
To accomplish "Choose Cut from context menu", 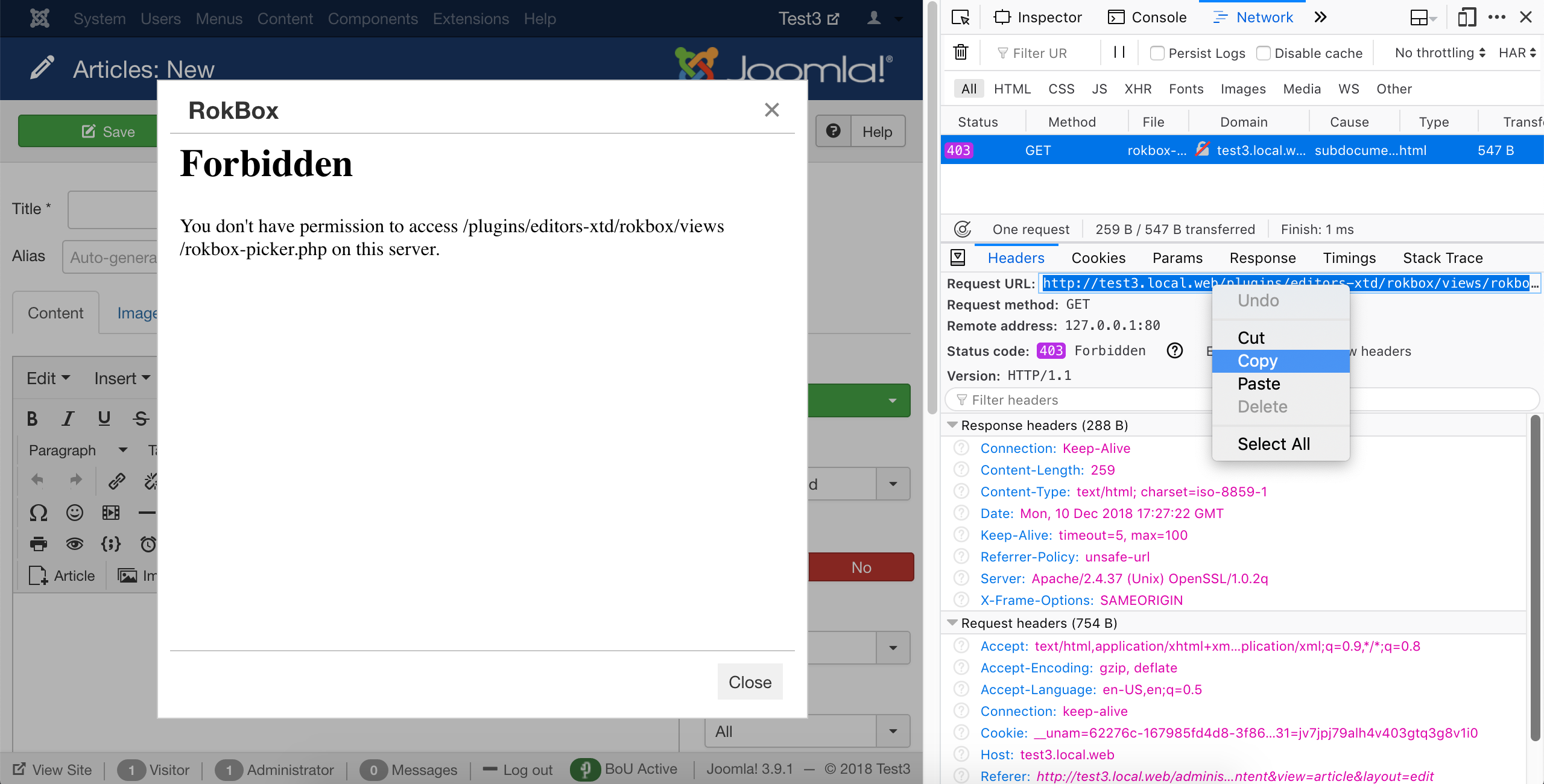I will [x=1280, y=338].
